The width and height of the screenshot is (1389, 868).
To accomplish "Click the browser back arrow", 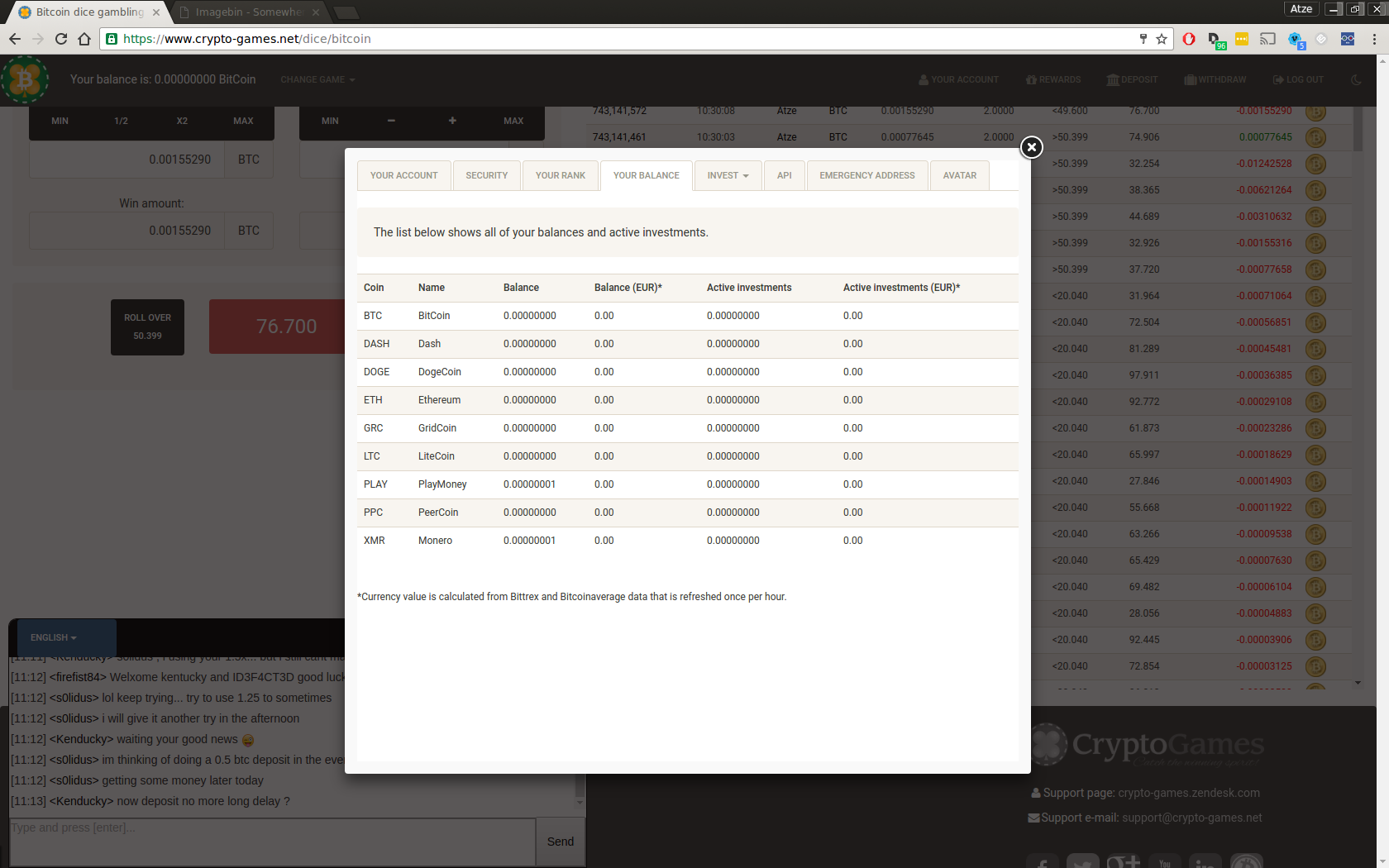I will point(14,39).
